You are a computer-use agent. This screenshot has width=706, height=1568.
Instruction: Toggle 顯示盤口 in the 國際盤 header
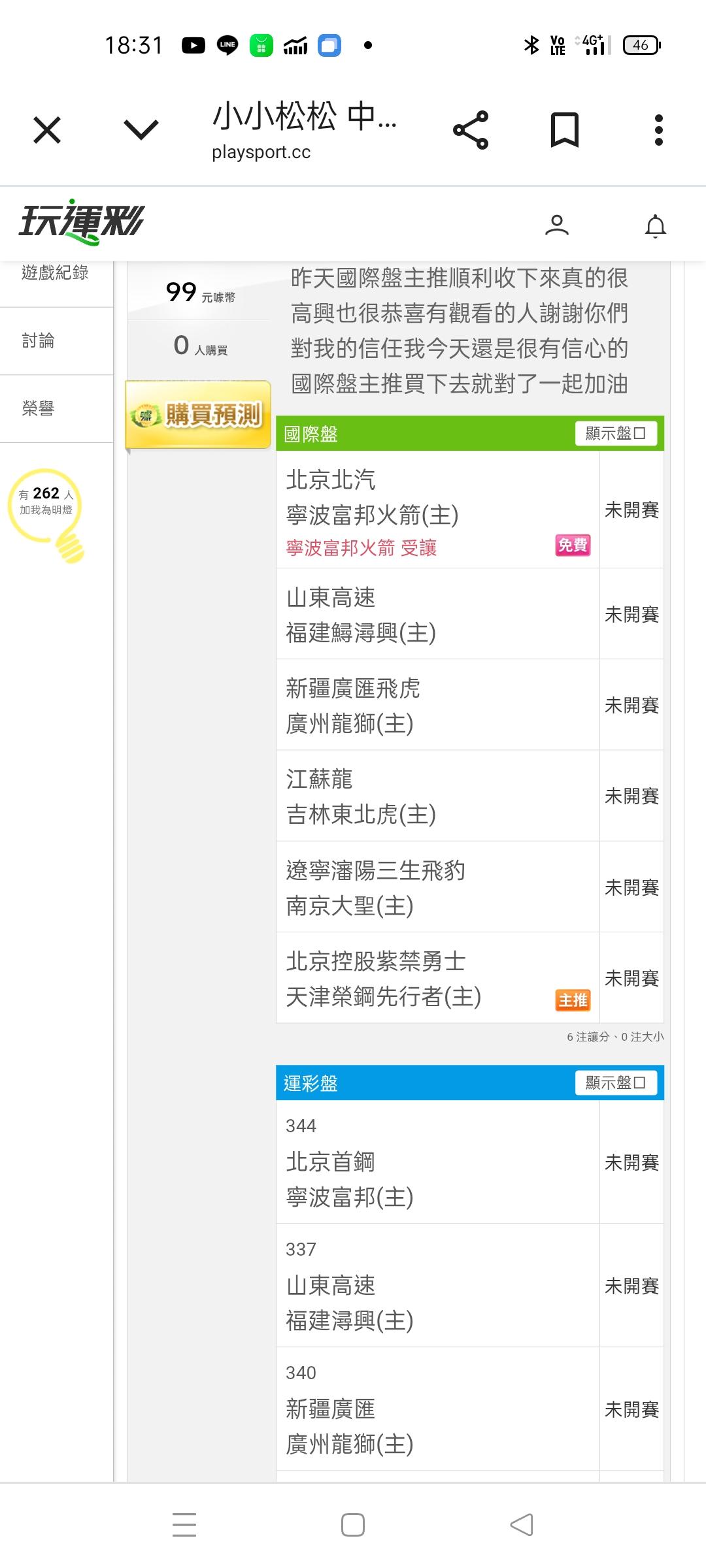point(616,433)
